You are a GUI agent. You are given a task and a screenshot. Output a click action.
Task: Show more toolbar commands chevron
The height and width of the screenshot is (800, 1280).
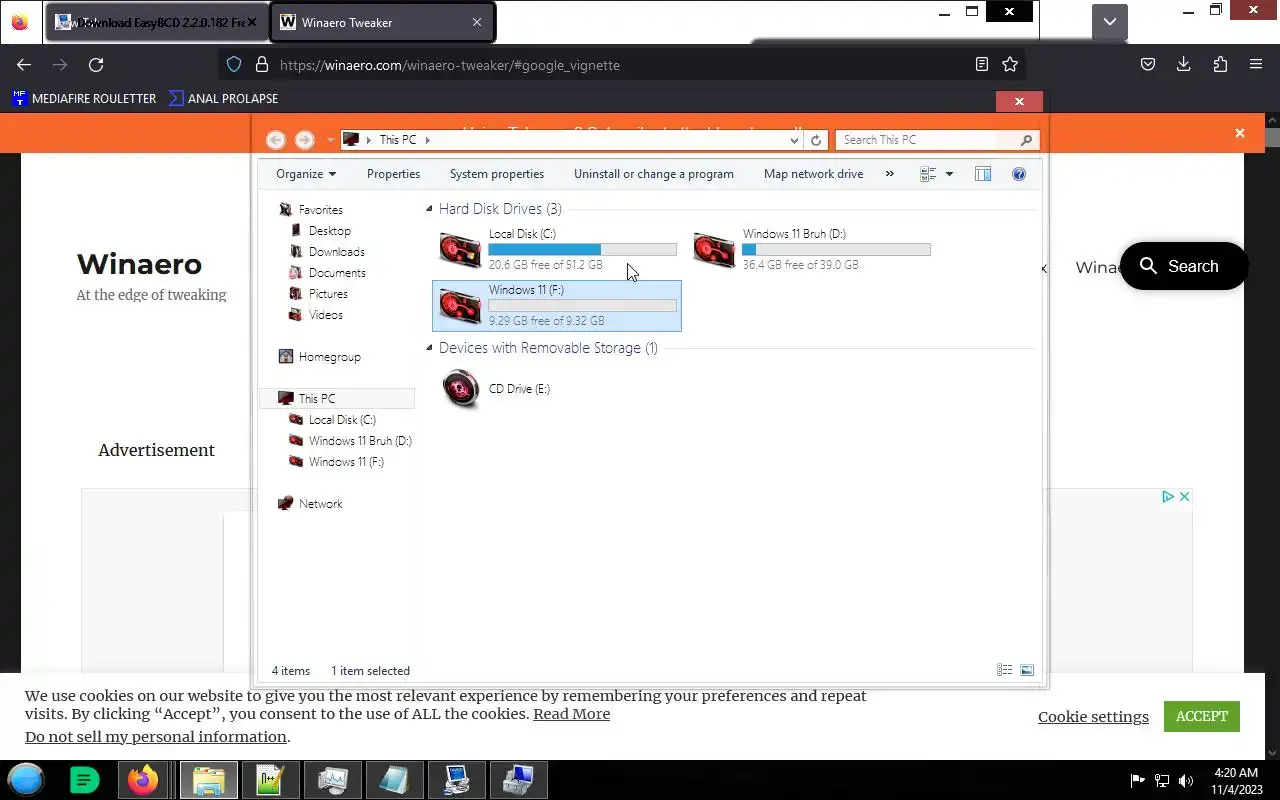[x=889, y=174]
